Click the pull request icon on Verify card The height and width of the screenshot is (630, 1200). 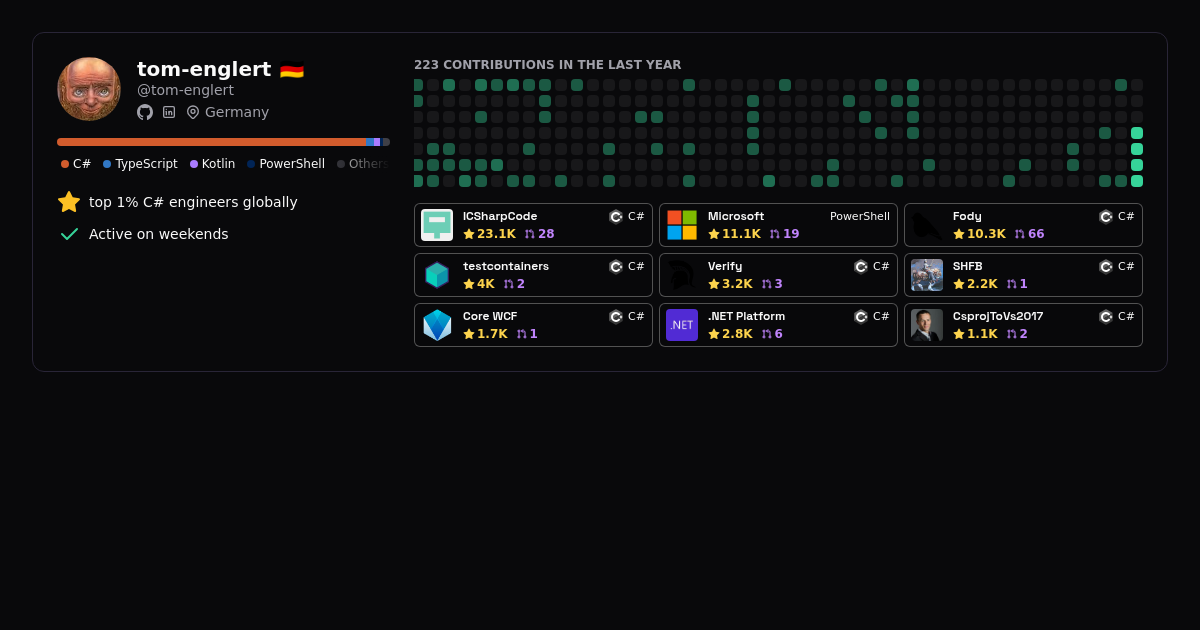(x=767, y=284)
